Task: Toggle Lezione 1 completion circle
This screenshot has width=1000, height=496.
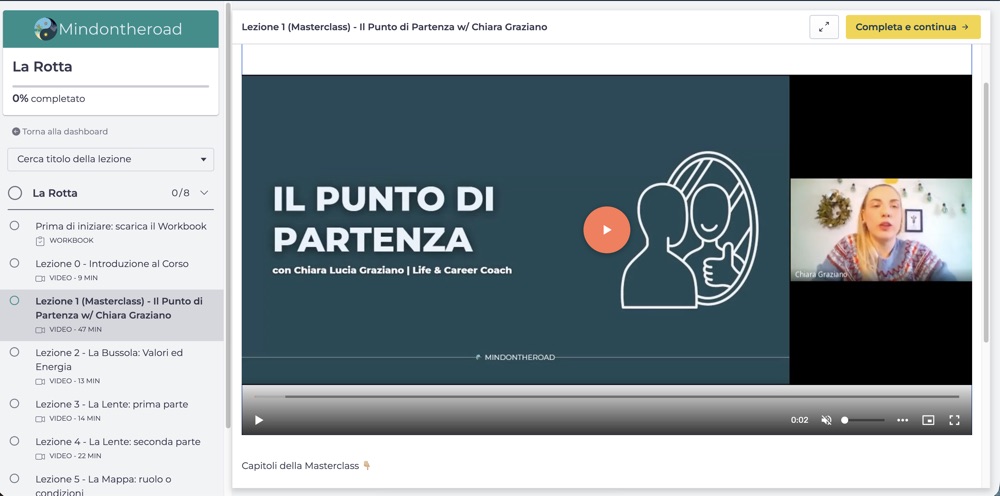Action: pyautogui.click(x=15, y=300)
